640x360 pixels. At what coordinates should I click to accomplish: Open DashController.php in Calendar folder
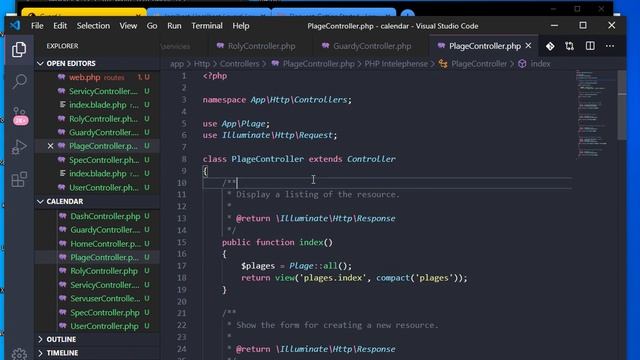[98, 216]
